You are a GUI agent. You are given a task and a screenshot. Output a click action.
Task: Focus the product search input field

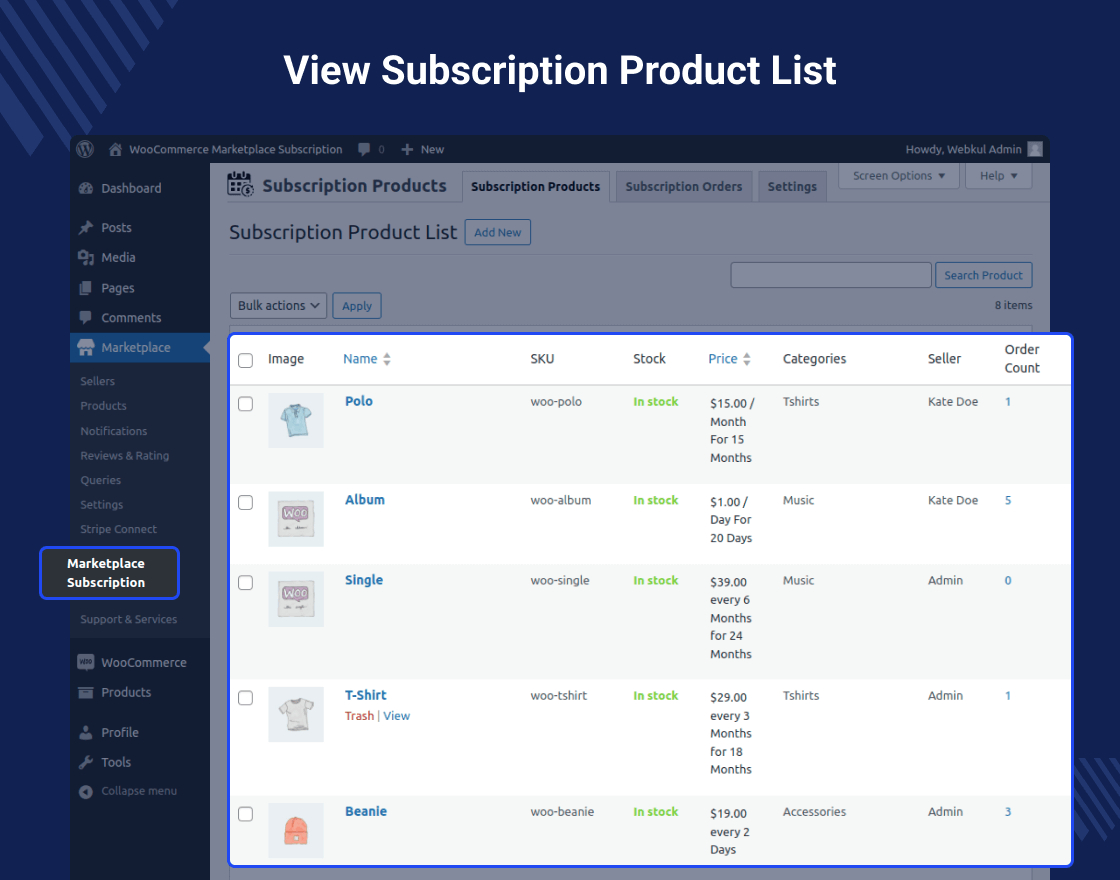point(831,275)
